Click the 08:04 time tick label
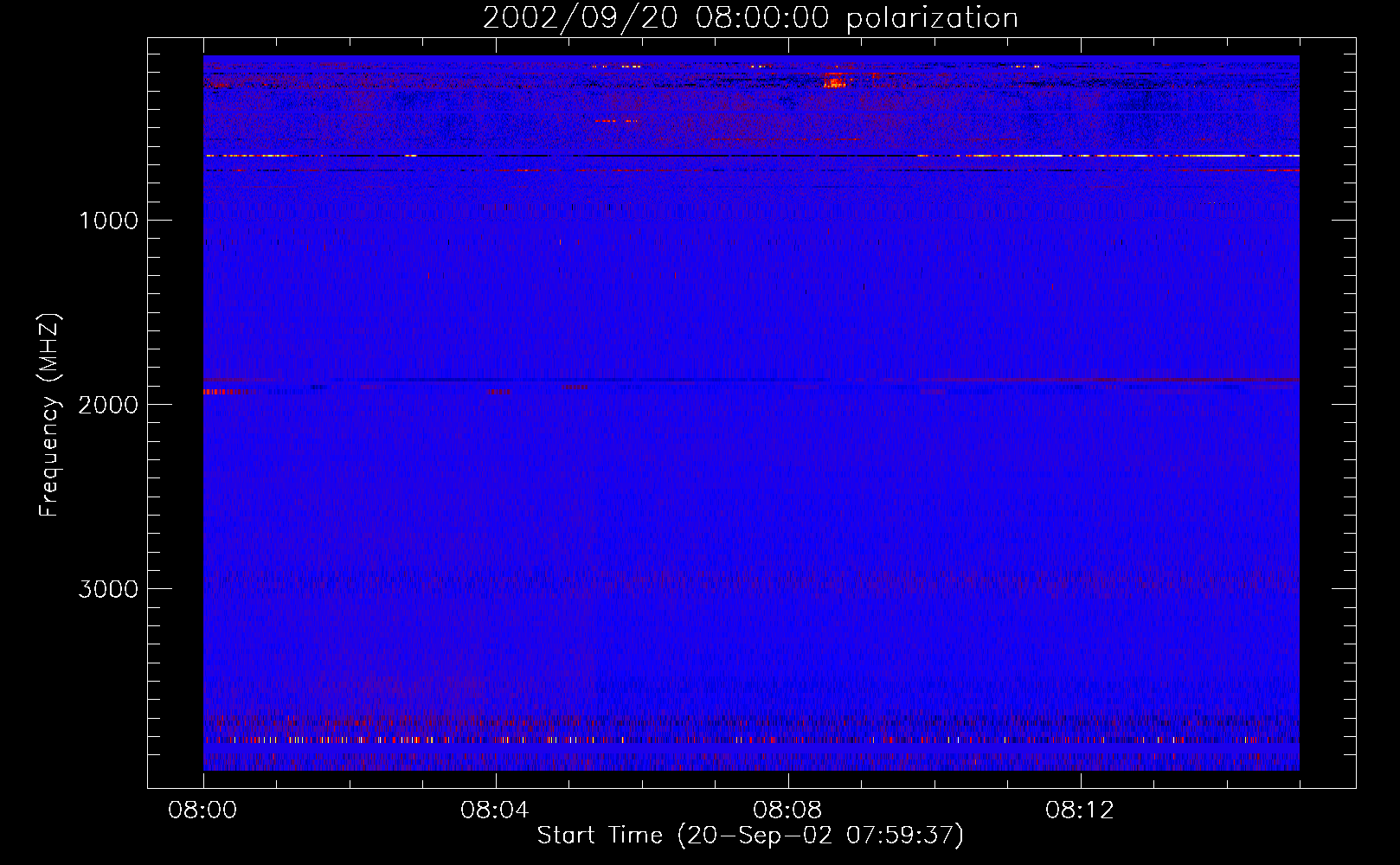The height and width of the screenshot is (865, 1400). pyautogui.click(x=495, y=811)
